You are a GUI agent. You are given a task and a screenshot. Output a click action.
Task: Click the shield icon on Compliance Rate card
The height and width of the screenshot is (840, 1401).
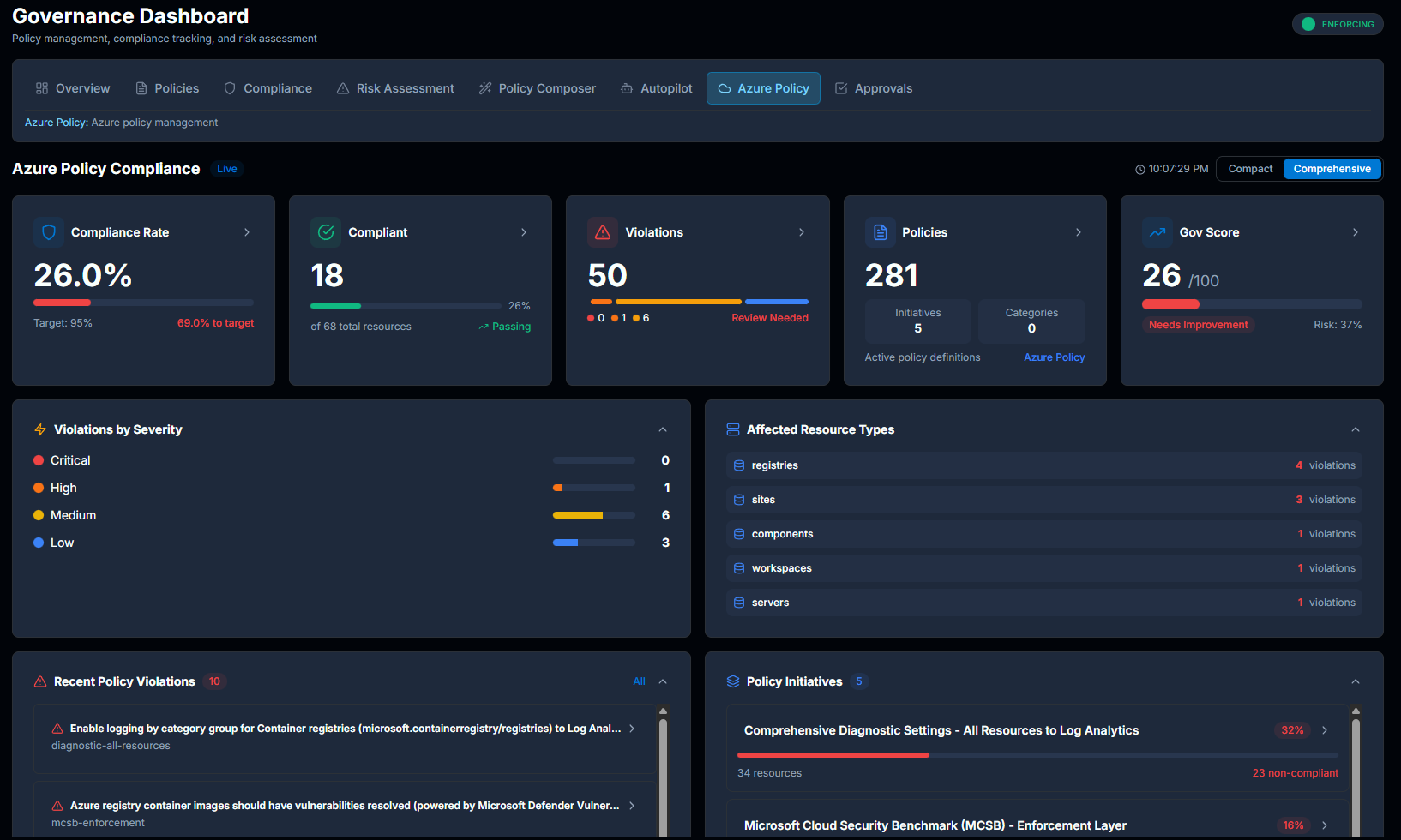[49, 232]
